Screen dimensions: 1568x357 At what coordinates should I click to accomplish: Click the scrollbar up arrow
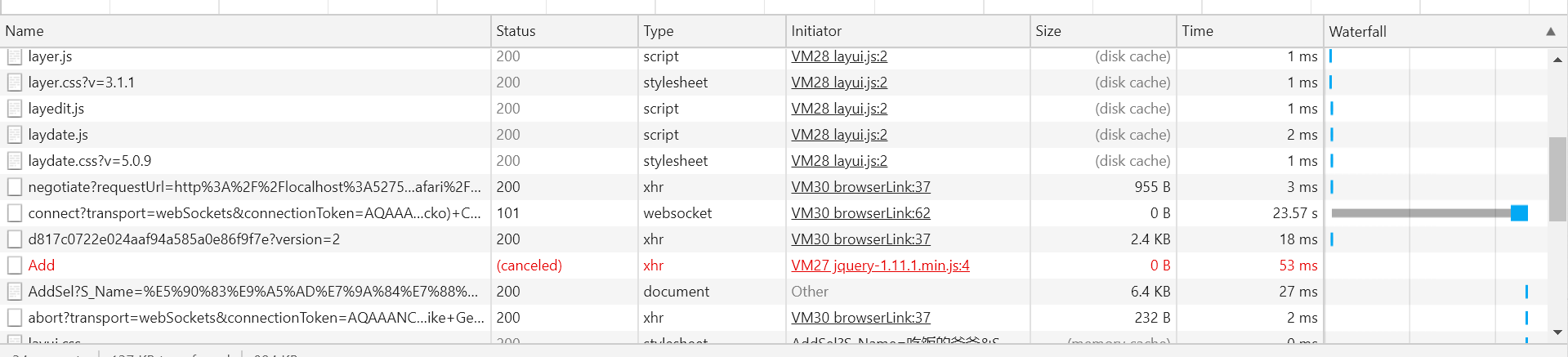point(1557,60)
